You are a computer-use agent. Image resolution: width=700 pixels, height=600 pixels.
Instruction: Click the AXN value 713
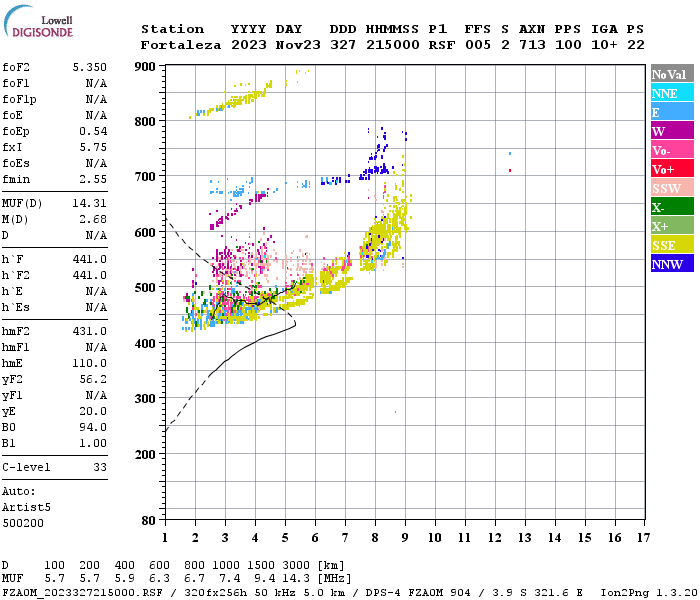532,45
